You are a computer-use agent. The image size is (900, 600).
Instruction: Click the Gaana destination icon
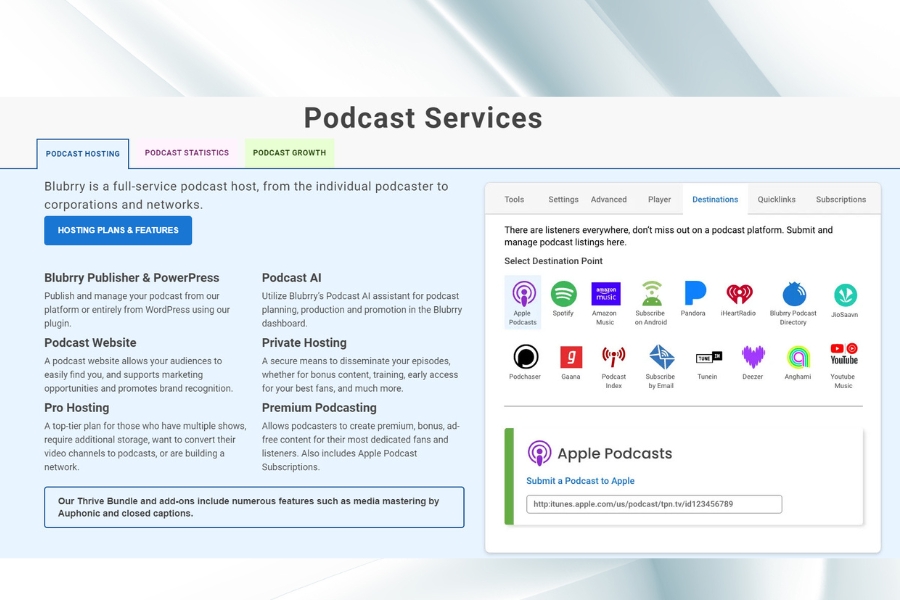[x=571, y=357]
